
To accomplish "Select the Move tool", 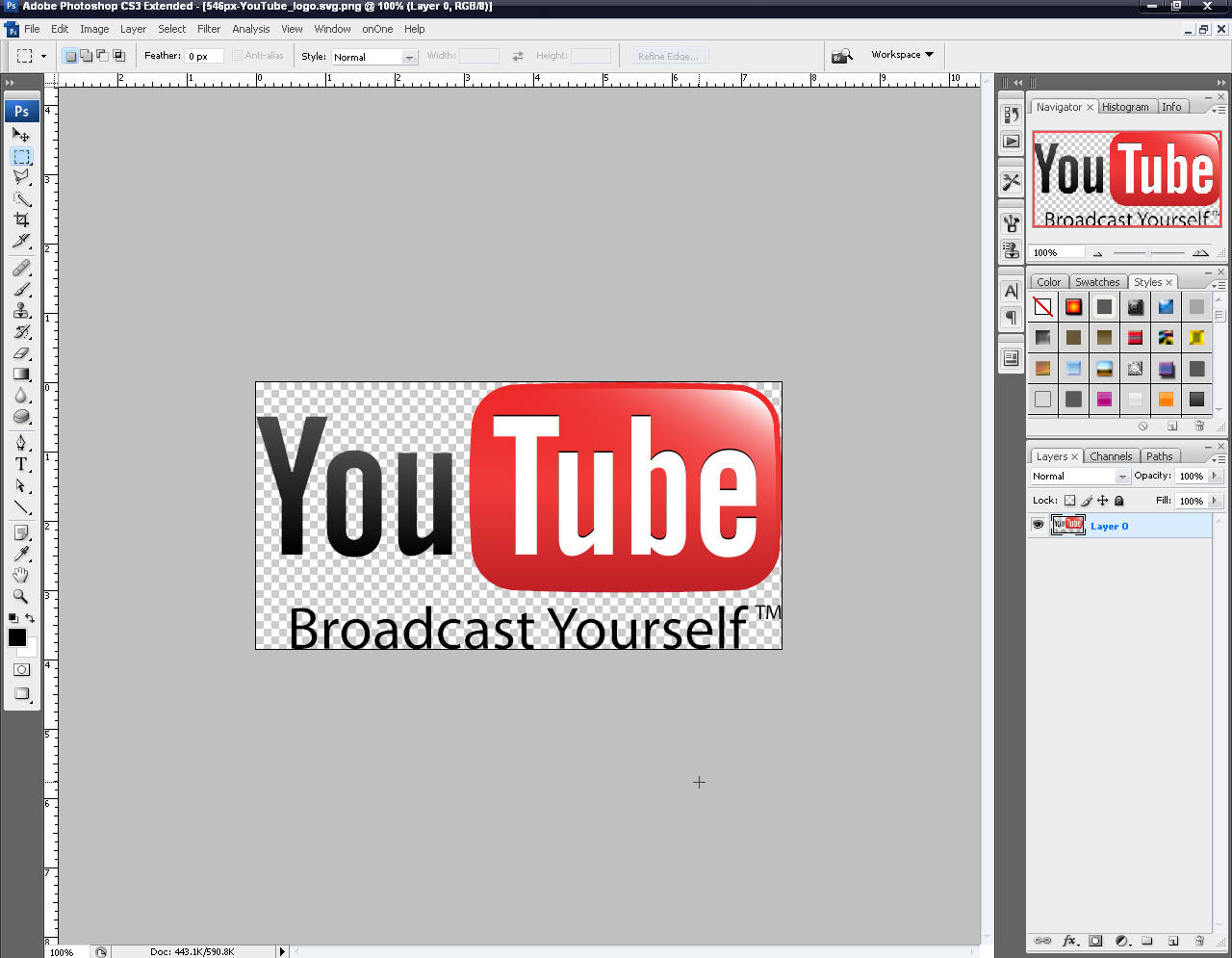I will pos(21,135).
